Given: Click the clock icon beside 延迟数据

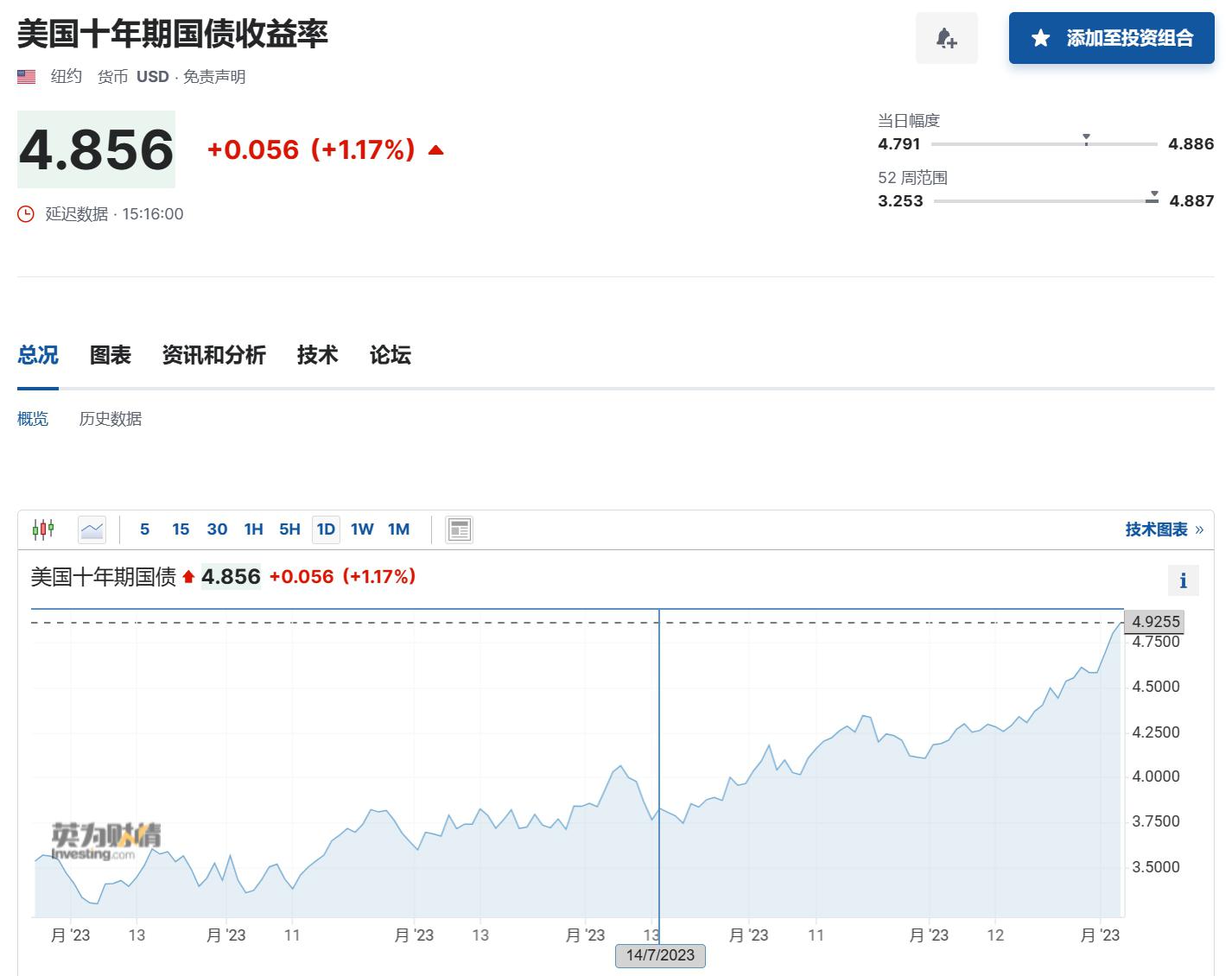Looking at the screenshot, I should (x=25, y=213).
